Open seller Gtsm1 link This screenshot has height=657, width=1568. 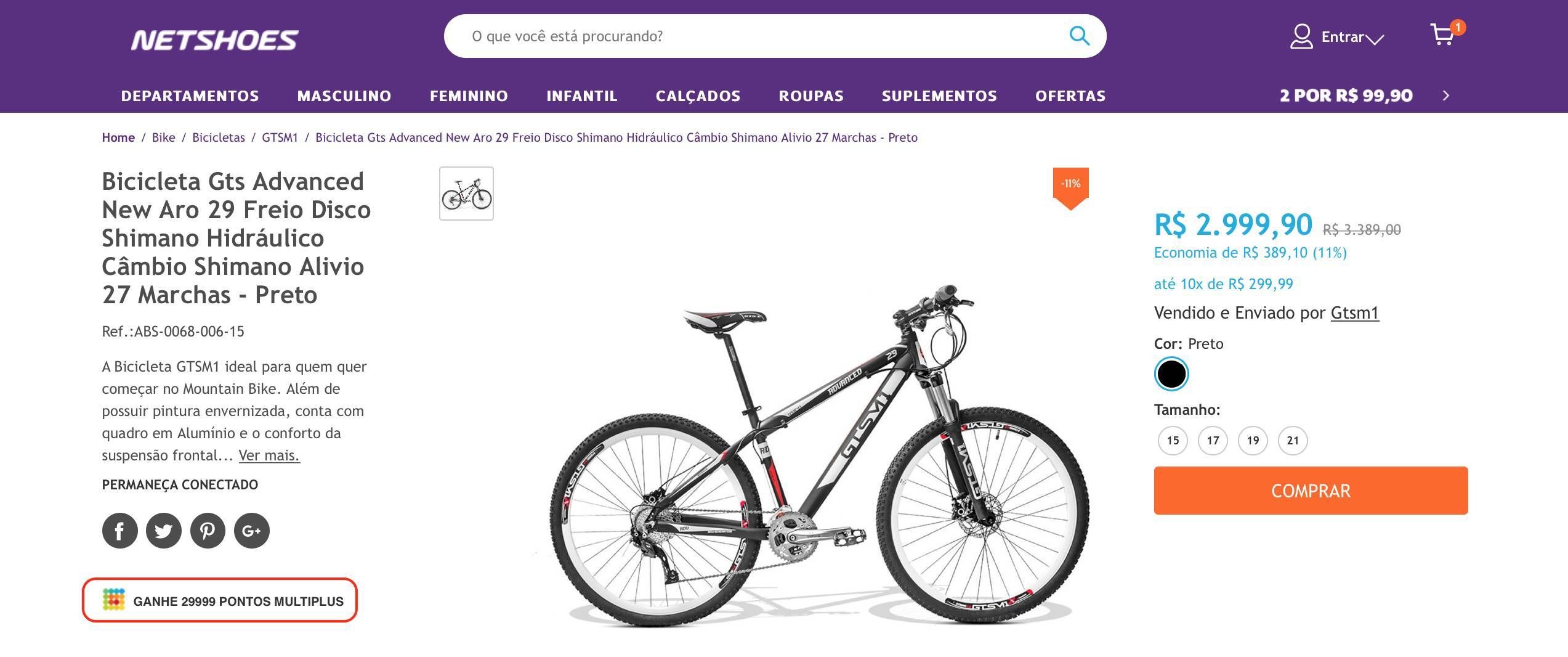tap(1355, 313)
